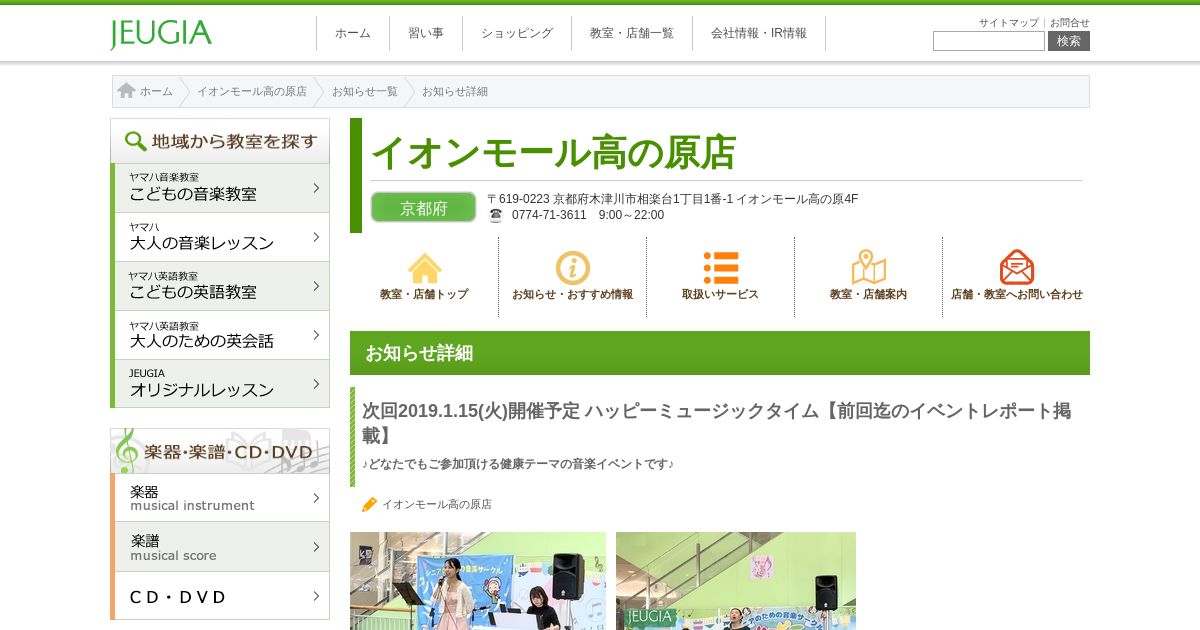Open 会社情報・IR情報 menu
The height and width of the screenshot is (630, 1200).
(759, 33)
